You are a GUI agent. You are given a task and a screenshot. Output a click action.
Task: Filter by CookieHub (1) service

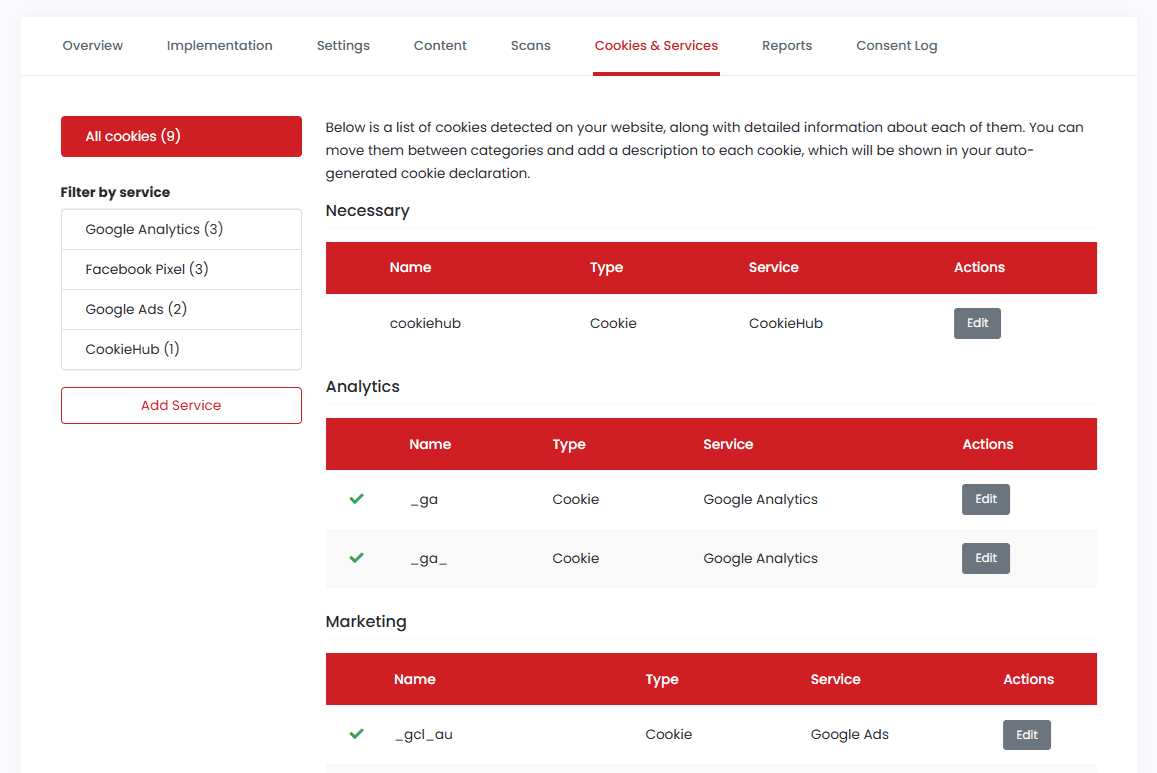(x=181, y=349)
